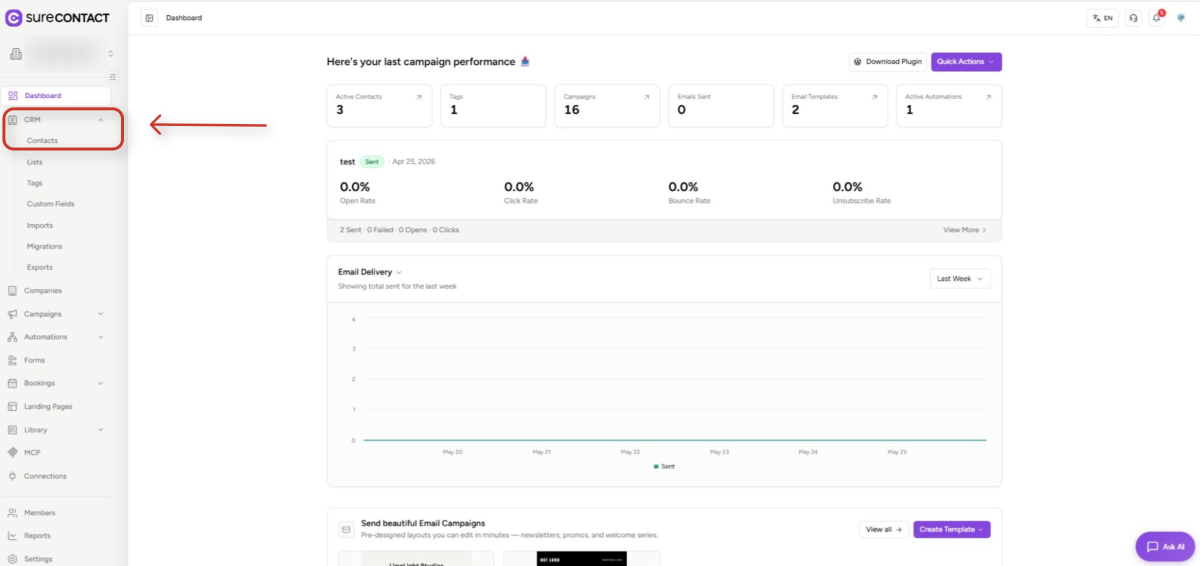Expand the Campaigns submenu chevron
The image size is (1200, 566).
(x=101, y=314)
